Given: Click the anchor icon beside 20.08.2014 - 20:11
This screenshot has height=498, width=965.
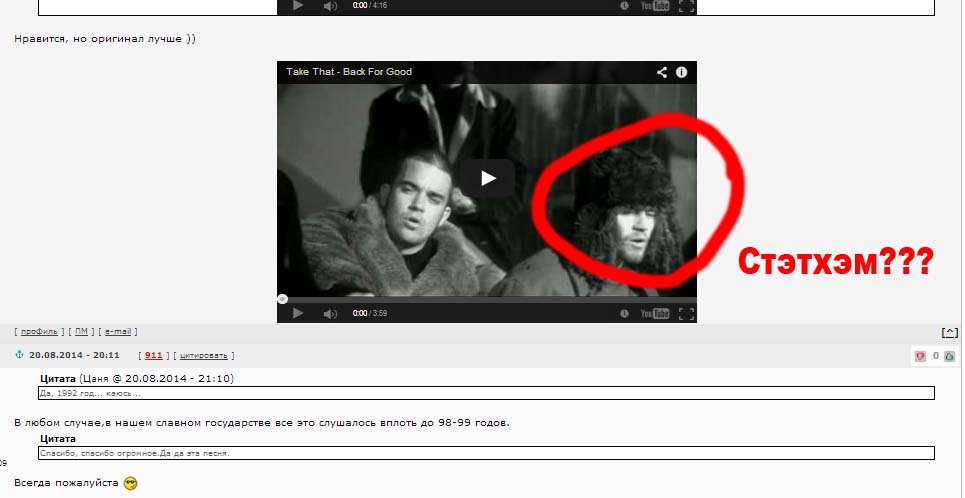Looking at the screenshot, I should pos(19,355).
